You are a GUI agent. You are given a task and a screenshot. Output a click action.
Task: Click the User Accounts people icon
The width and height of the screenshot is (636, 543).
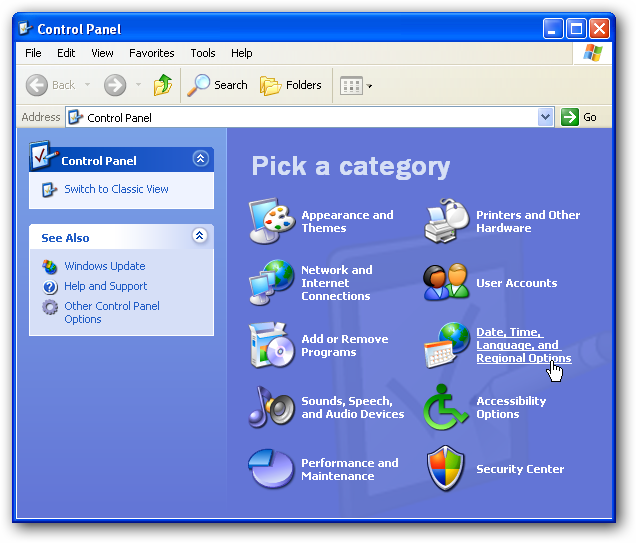(447, 283)
